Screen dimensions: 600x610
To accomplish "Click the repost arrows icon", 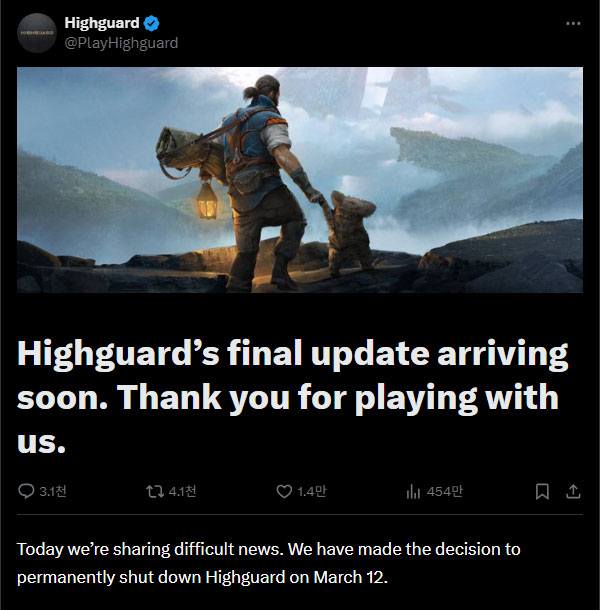I will pyautogui.click(x=154, y=491).
